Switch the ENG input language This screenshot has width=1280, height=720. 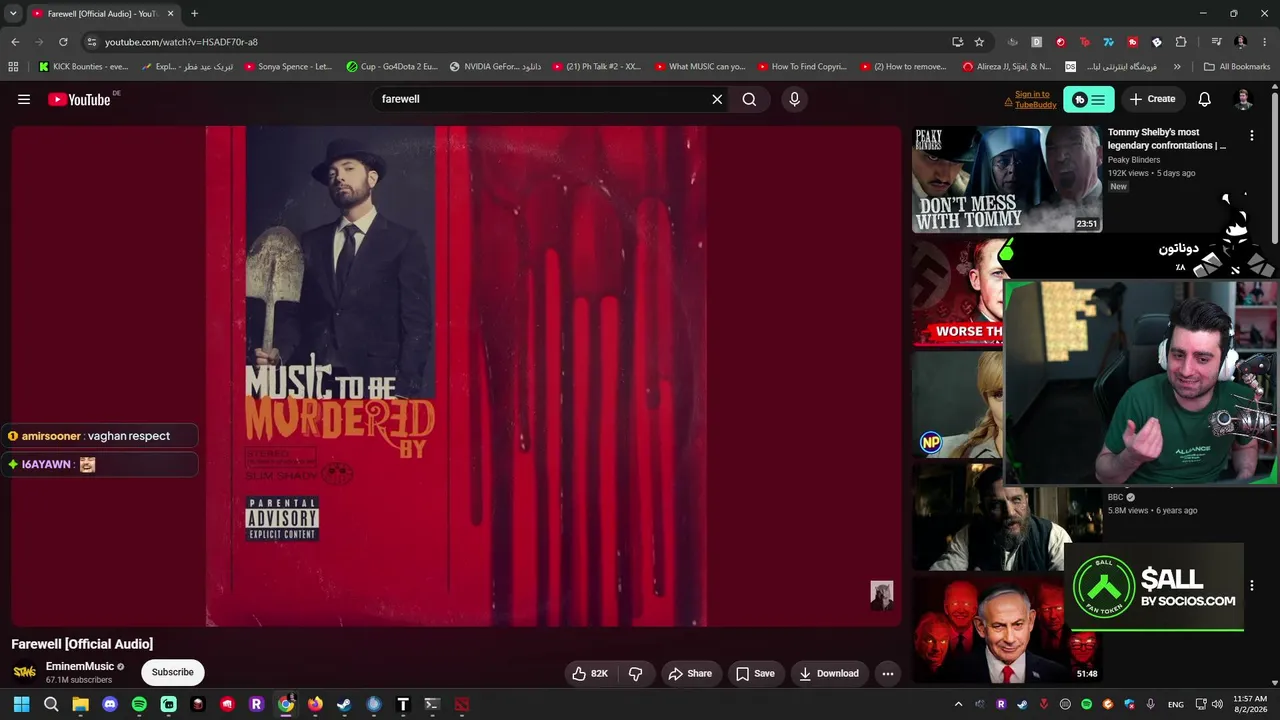click(x=1176, y=704)
